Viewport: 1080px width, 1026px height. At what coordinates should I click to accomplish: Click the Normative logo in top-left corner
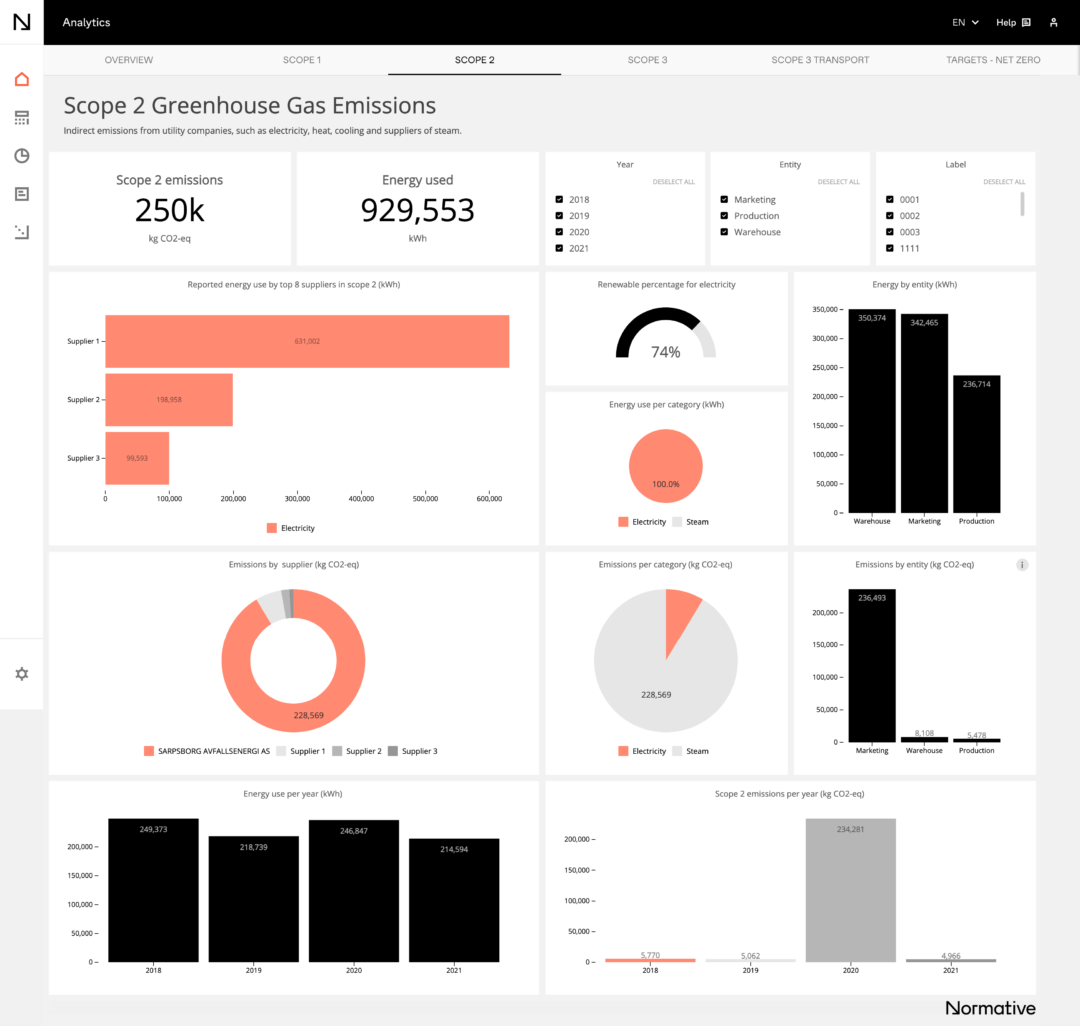21,21
